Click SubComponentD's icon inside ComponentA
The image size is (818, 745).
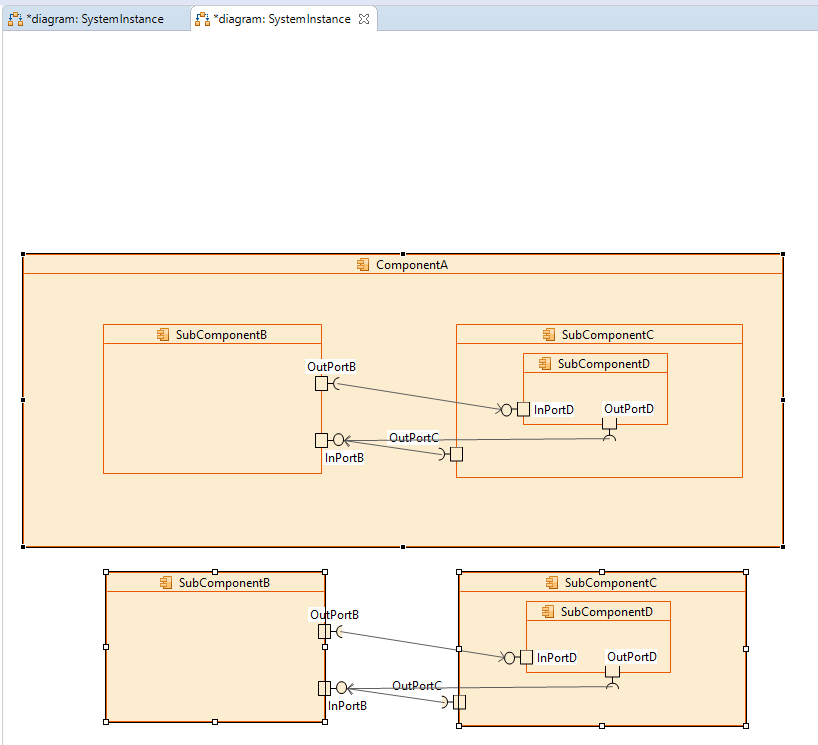[546, 364]
